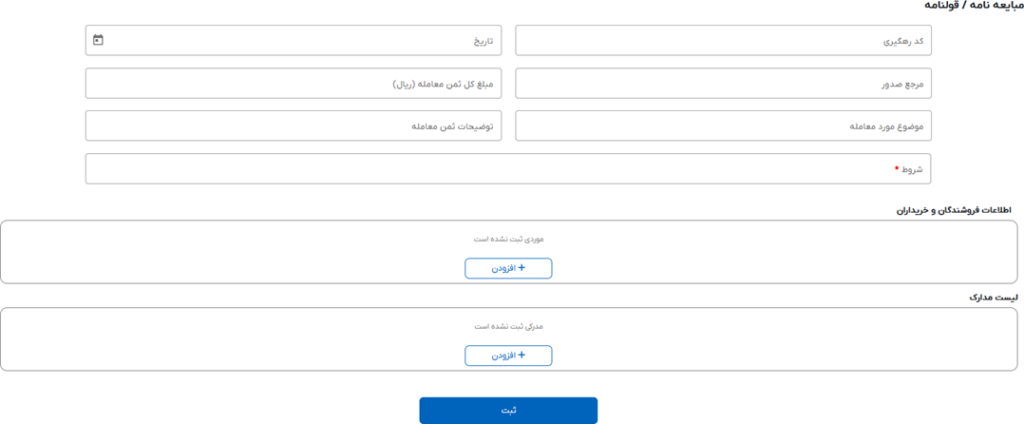Click the موضوع مورد معامله input box
1024x424 pixels.
tap(730, 126)
